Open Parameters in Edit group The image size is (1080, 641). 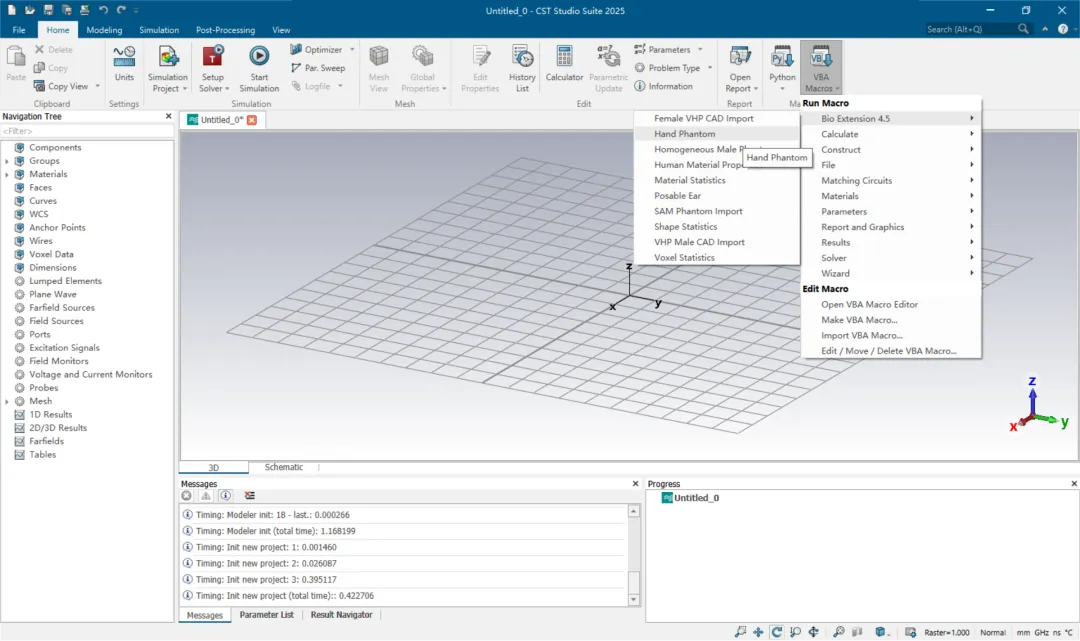point(663,50)
